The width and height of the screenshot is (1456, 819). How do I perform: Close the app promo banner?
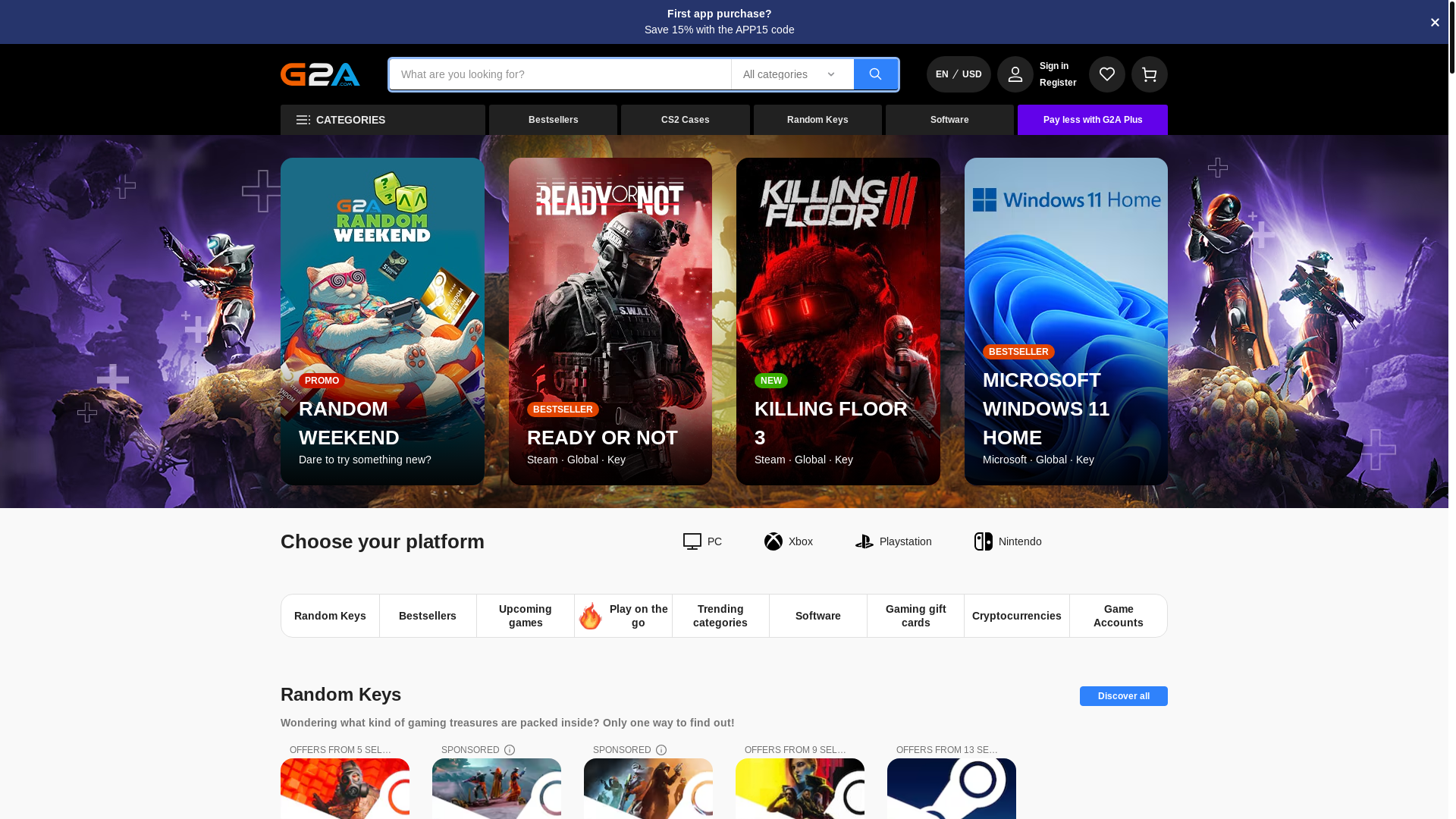[x=1435, y=23]
